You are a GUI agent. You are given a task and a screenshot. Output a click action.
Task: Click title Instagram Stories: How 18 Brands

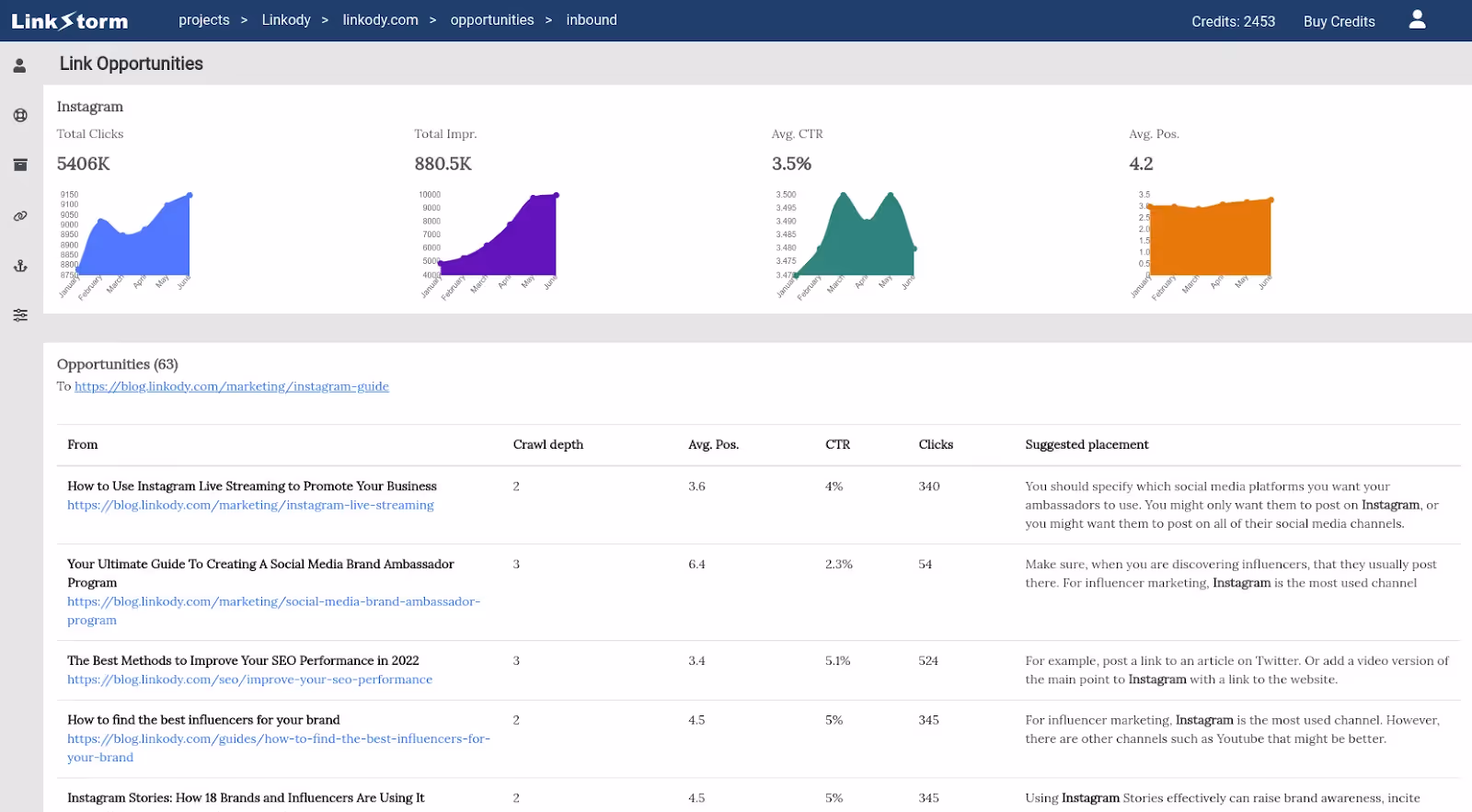click(x=246, y=798)
